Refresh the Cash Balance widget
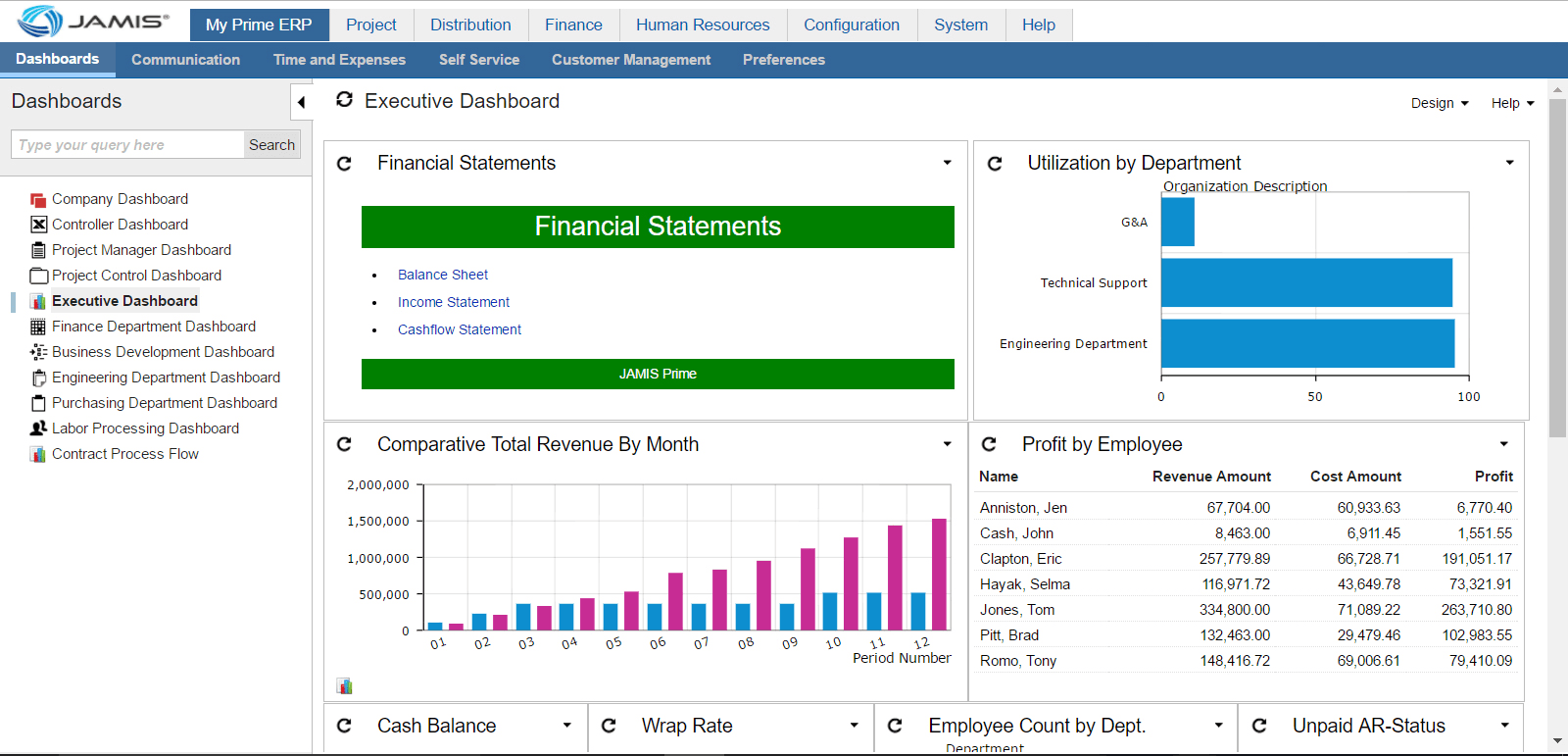 344,726
